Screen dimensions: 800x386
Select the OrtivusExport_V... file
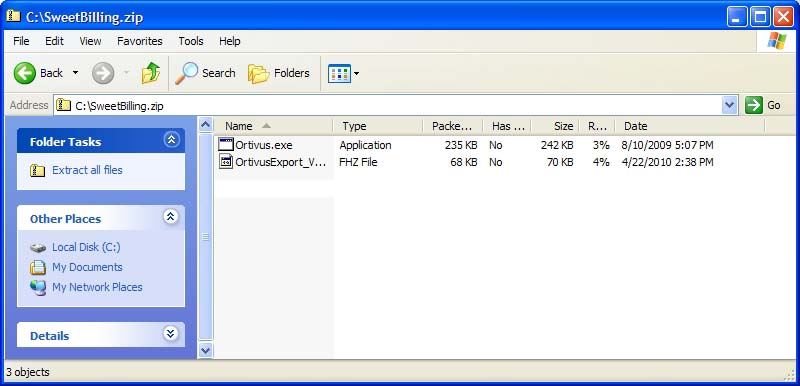280,163
